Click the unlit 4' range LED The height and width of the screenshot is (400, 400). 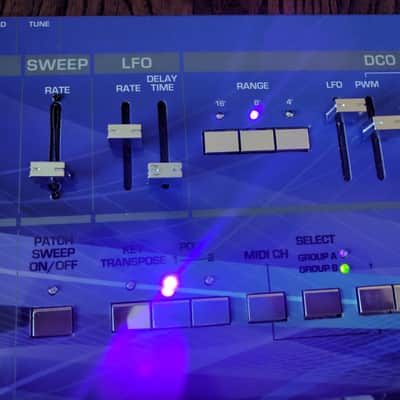click(x=289, y=114)
